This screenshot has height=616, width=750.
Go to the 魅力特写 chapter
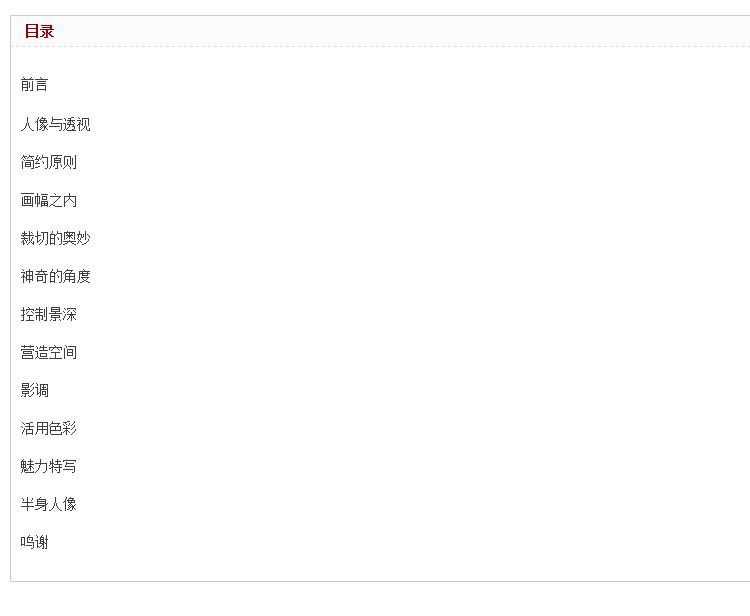click(x=48, y=466)
